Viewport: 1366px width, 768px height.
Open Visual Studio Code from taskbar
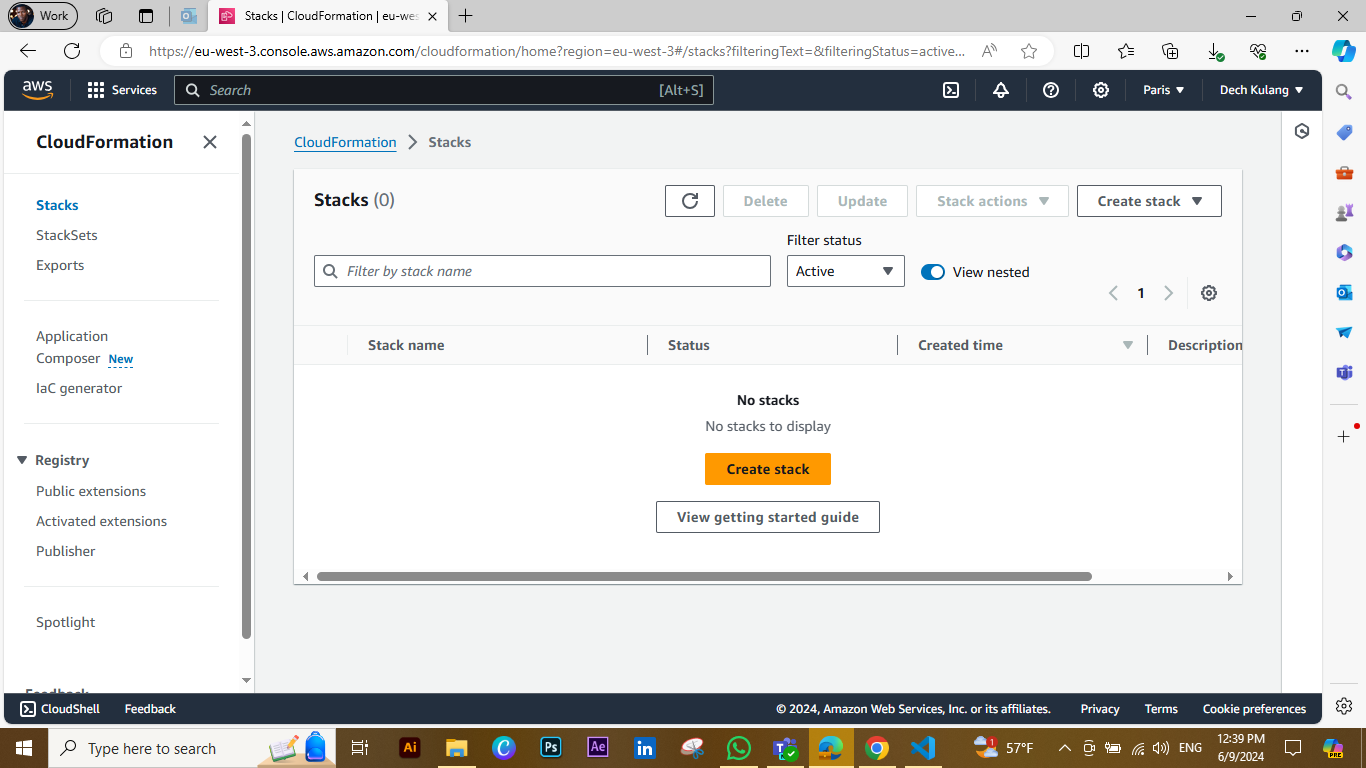point(922,748)
